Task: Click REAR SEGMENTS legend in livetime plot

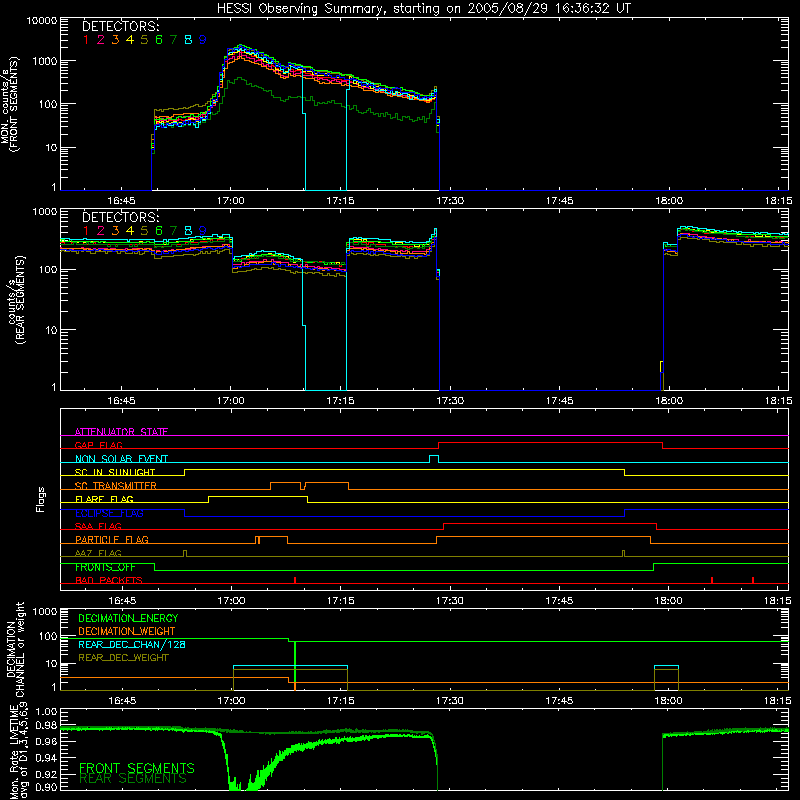Action: 133,779
